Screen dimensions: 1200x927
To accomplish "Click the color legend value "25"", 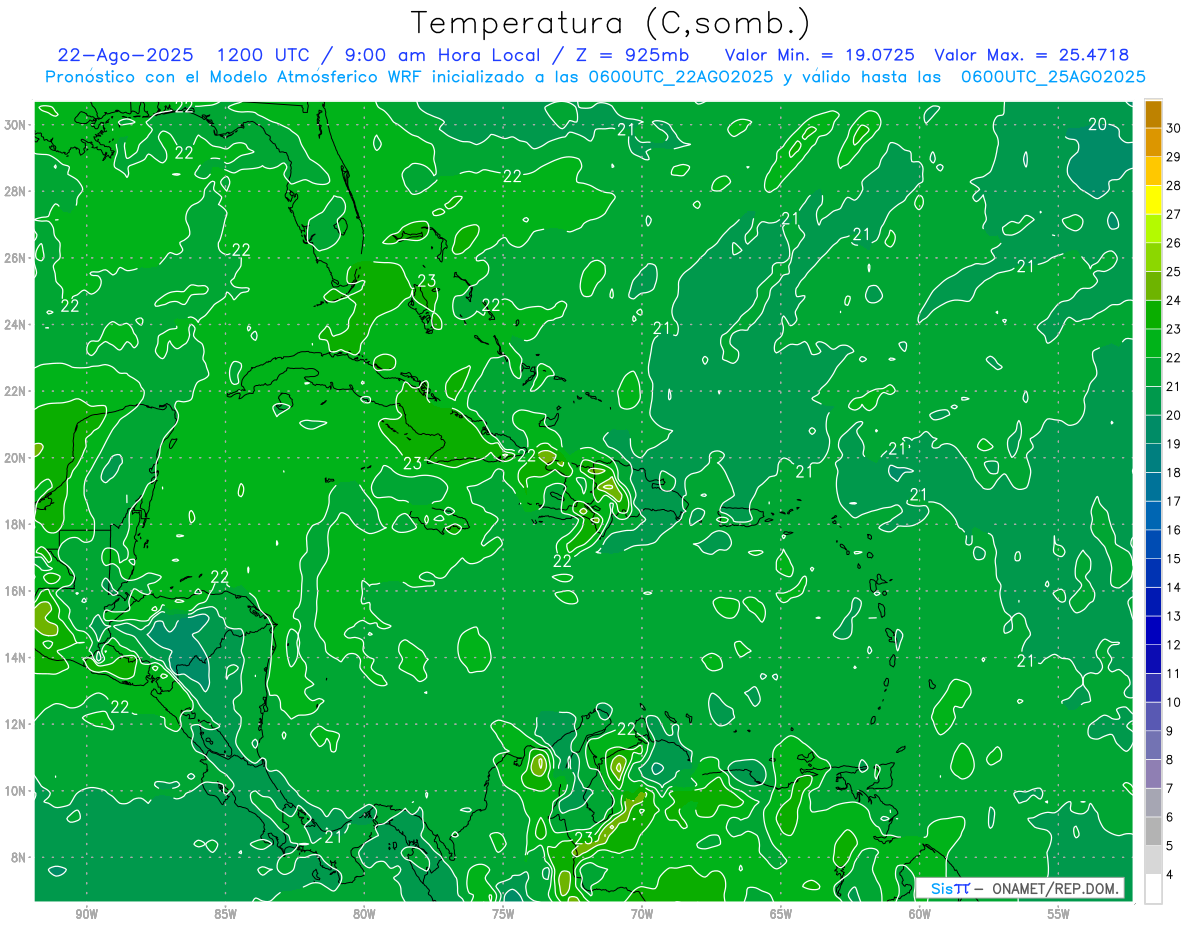I will tap(1174, 272).
